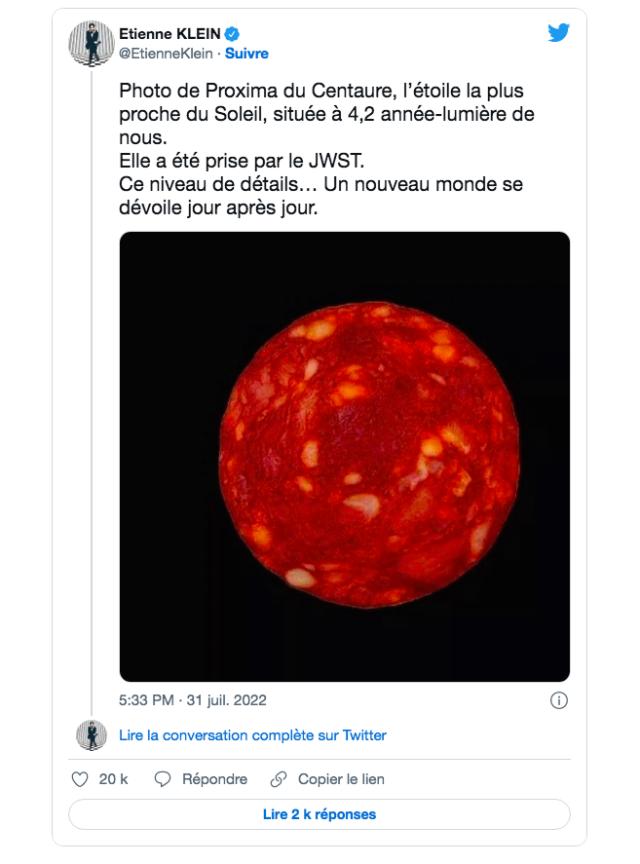Viewport: 640px width, 864px height.
Task: Click the reply speech-bubble icon
Action: tap(163, 777)
